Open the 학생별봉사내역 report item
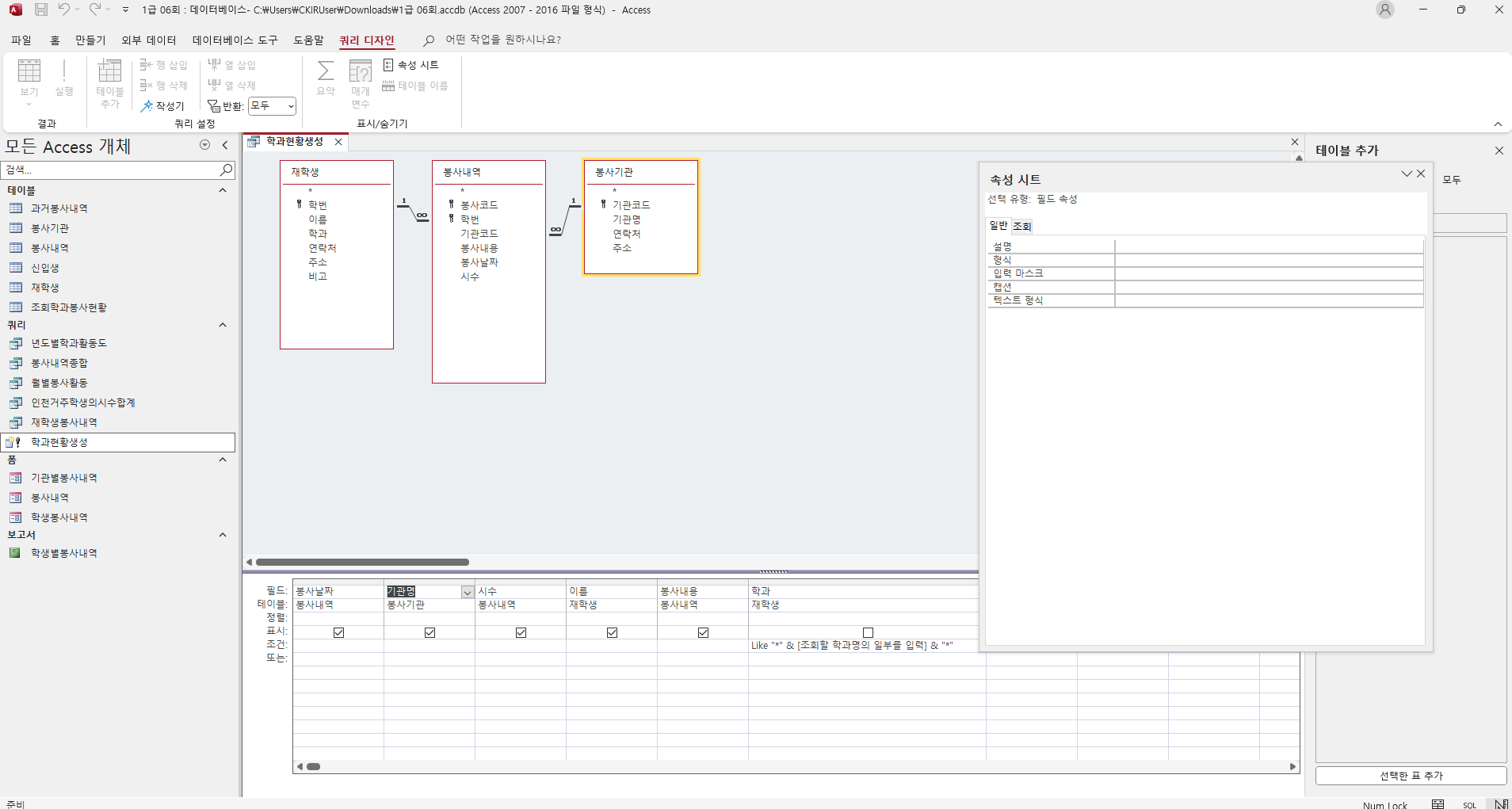Screen dimensions: 1512x809 63,553
